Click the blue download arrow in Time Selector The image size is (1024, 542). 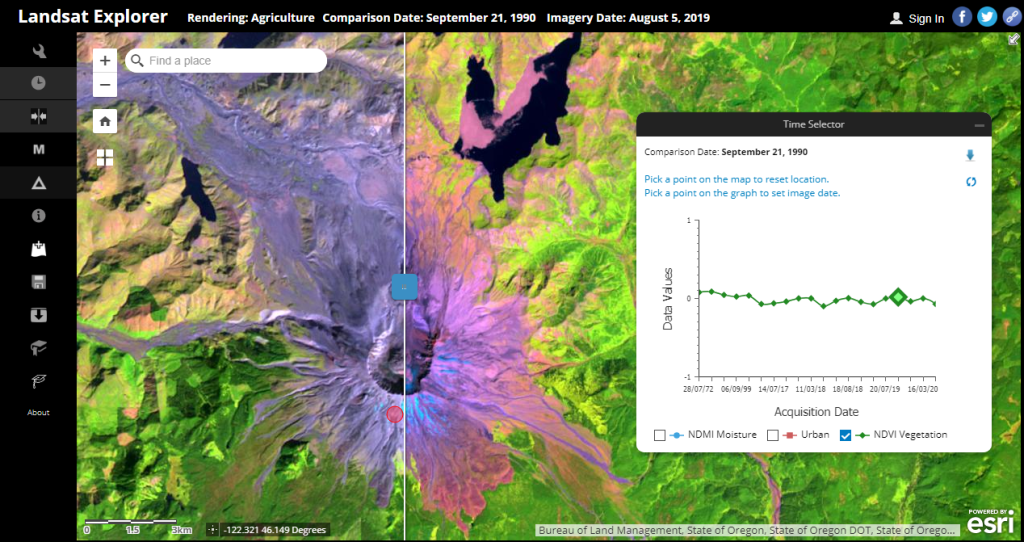tap(970, 155)
